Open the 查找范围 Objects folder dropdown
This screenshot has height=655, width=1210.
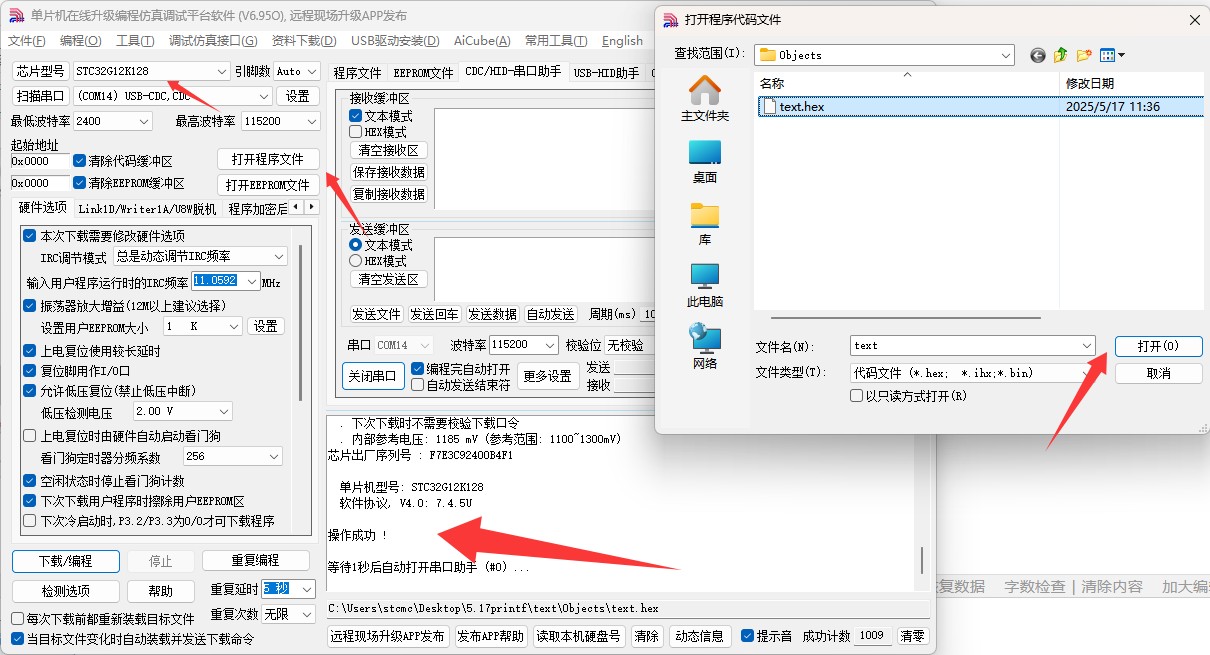coord(884,55)
